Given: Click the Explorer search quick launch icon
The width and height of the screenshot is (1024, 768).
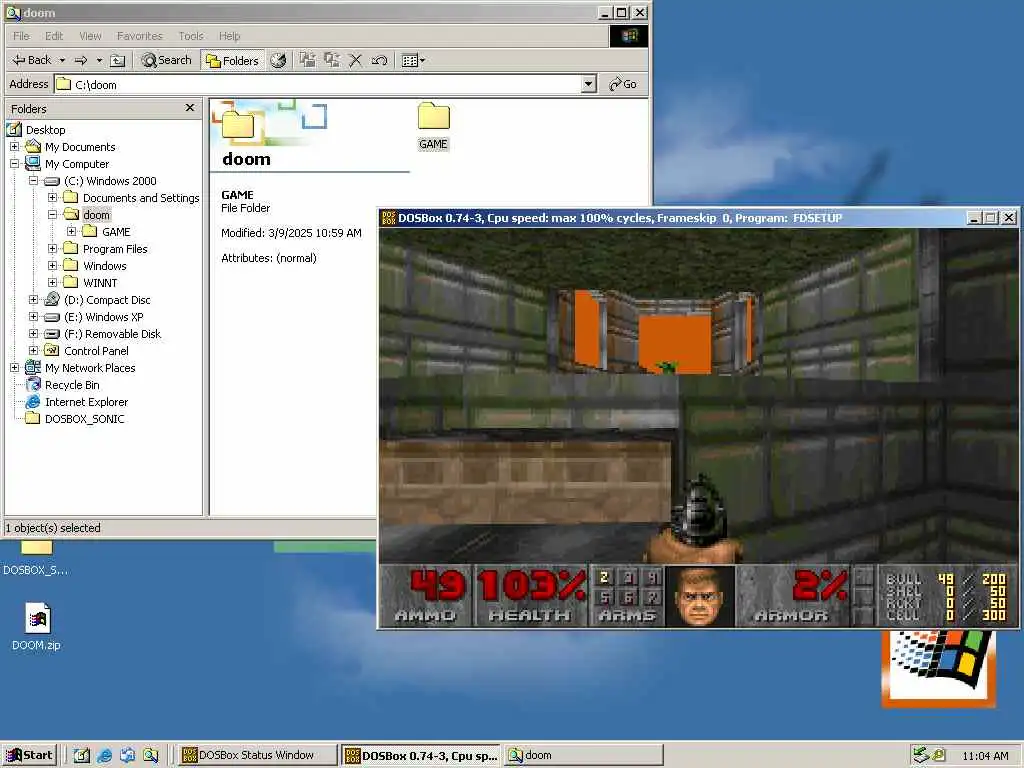Looking at the screenshot, I should pyautogui.click(x=151, y=756).
